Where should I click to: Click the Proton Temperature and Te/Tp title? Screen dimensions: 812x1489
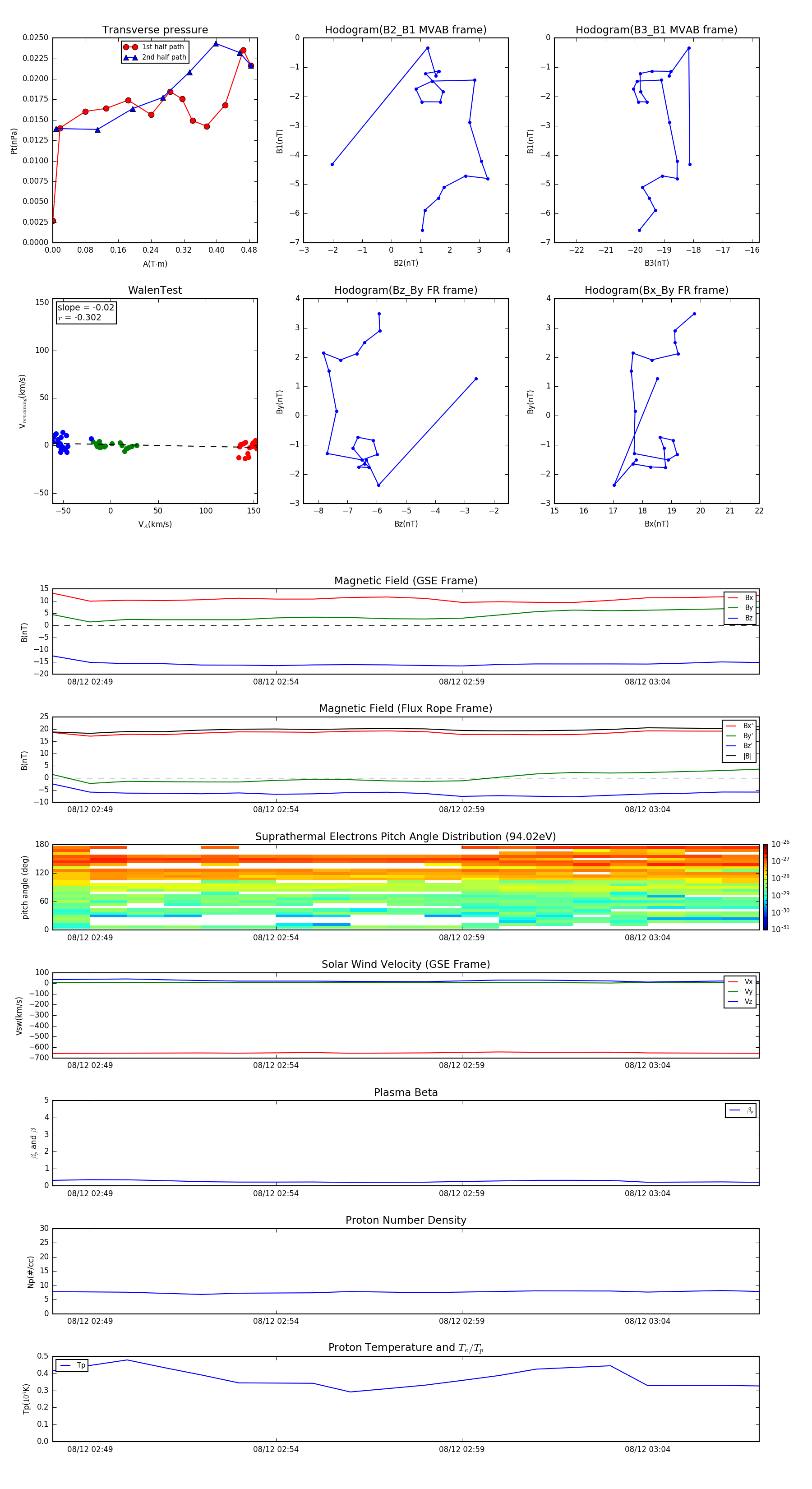click(406, 1348)
